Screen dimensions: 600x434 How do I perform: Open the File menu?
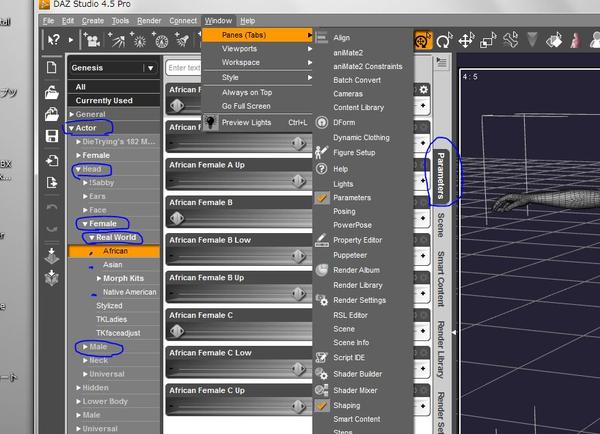[x=48, y=21]
